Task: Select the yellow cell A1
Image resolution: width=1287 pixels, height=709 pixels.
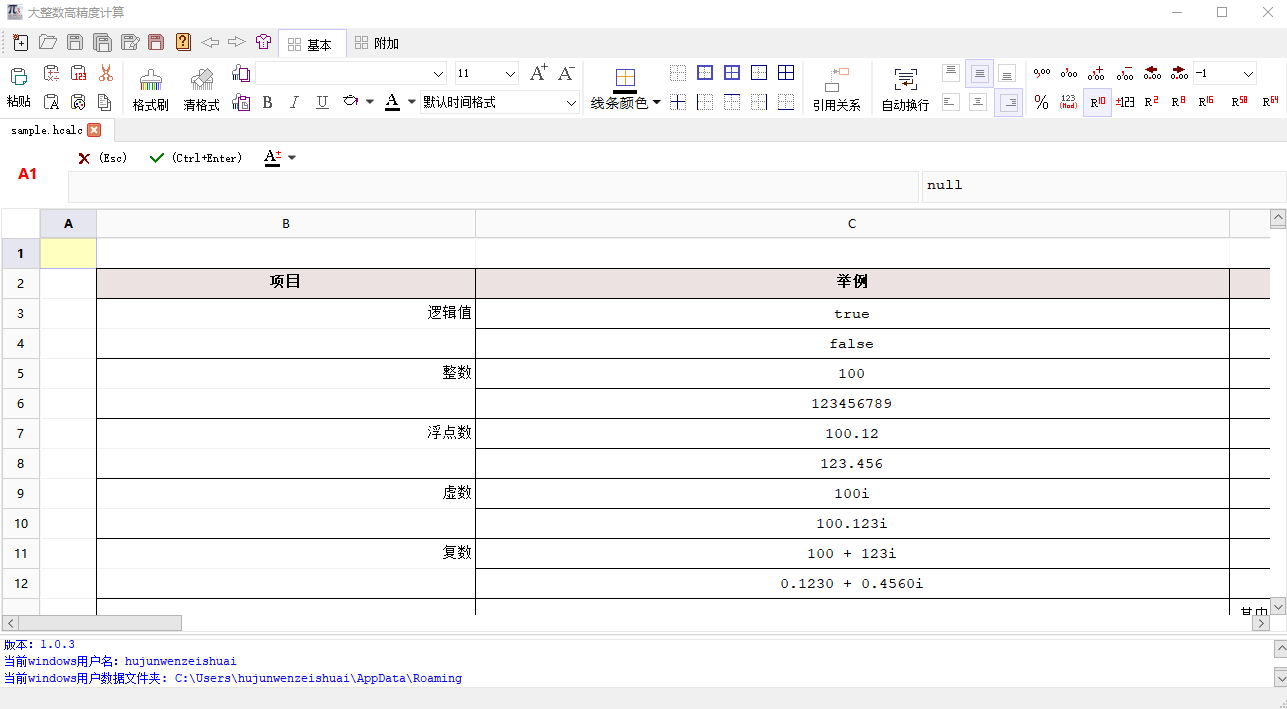Action: click(68, 254)
